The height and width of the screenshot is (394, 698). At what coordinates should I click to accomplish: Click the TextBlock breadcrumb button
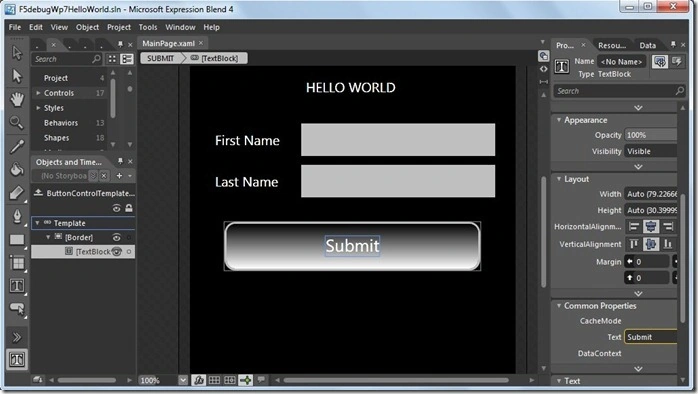pyautogui.click(x=215, y=58)
